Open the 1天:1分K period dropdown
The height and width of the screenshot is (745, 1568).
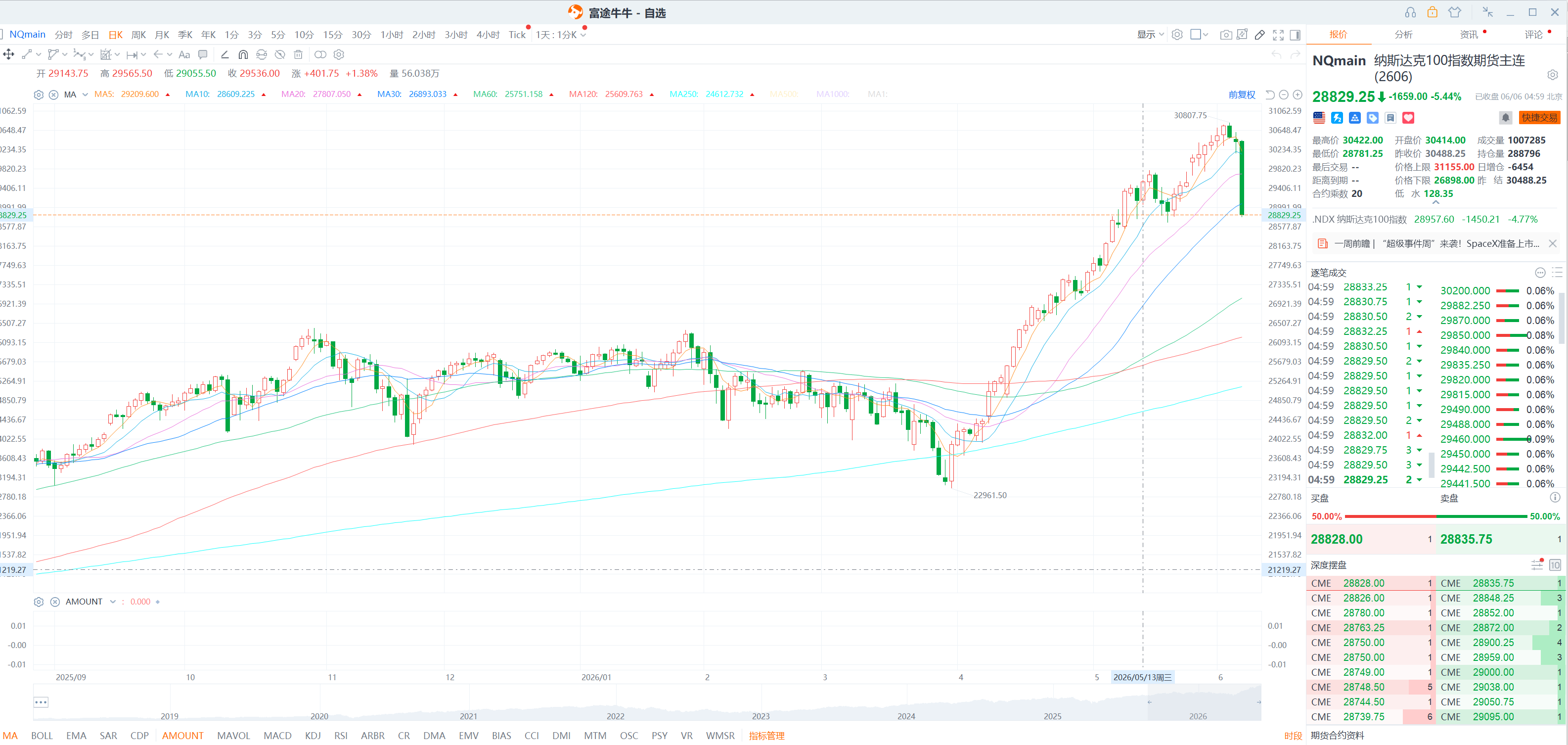[x=561, y=35]
